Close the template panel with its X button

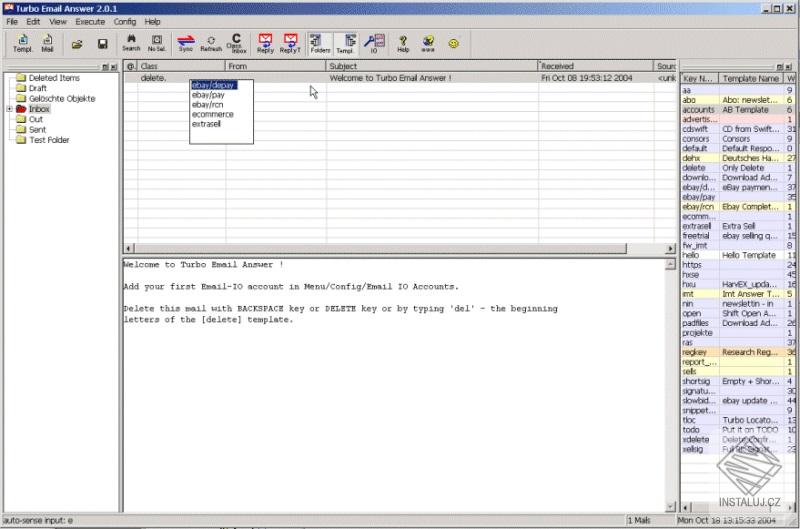click(x=788, y=67)
